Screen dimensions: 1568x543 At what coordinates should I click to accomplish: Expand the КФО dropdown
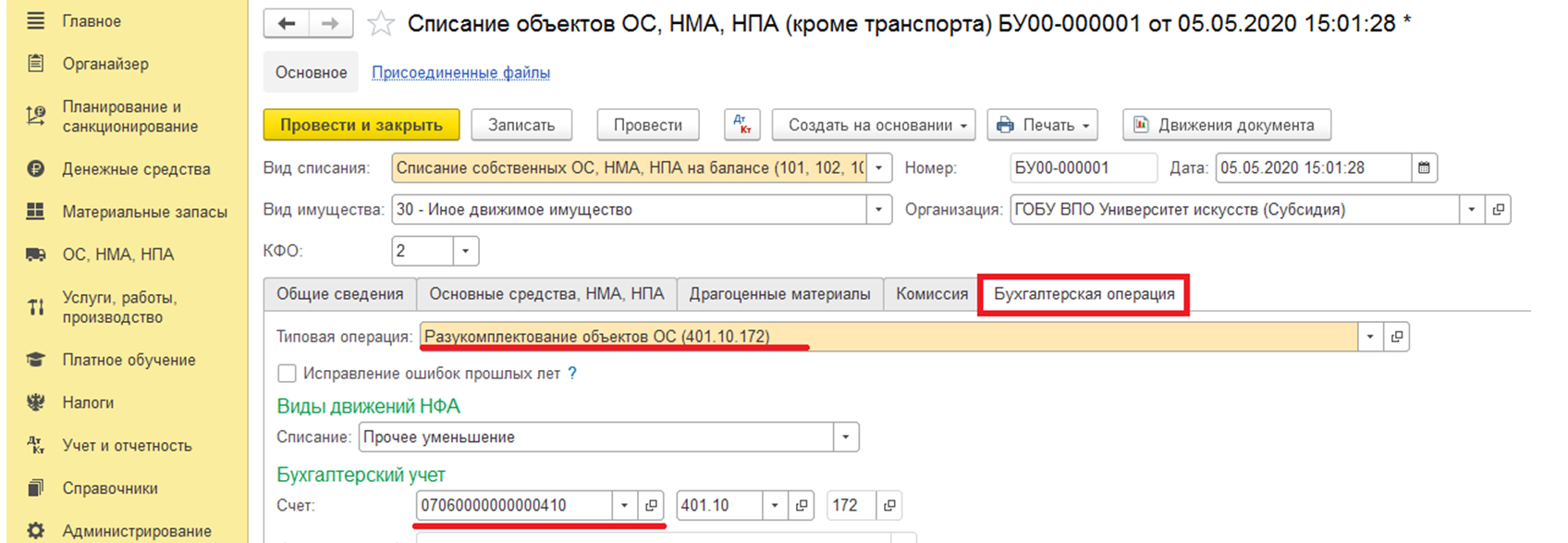466,251
